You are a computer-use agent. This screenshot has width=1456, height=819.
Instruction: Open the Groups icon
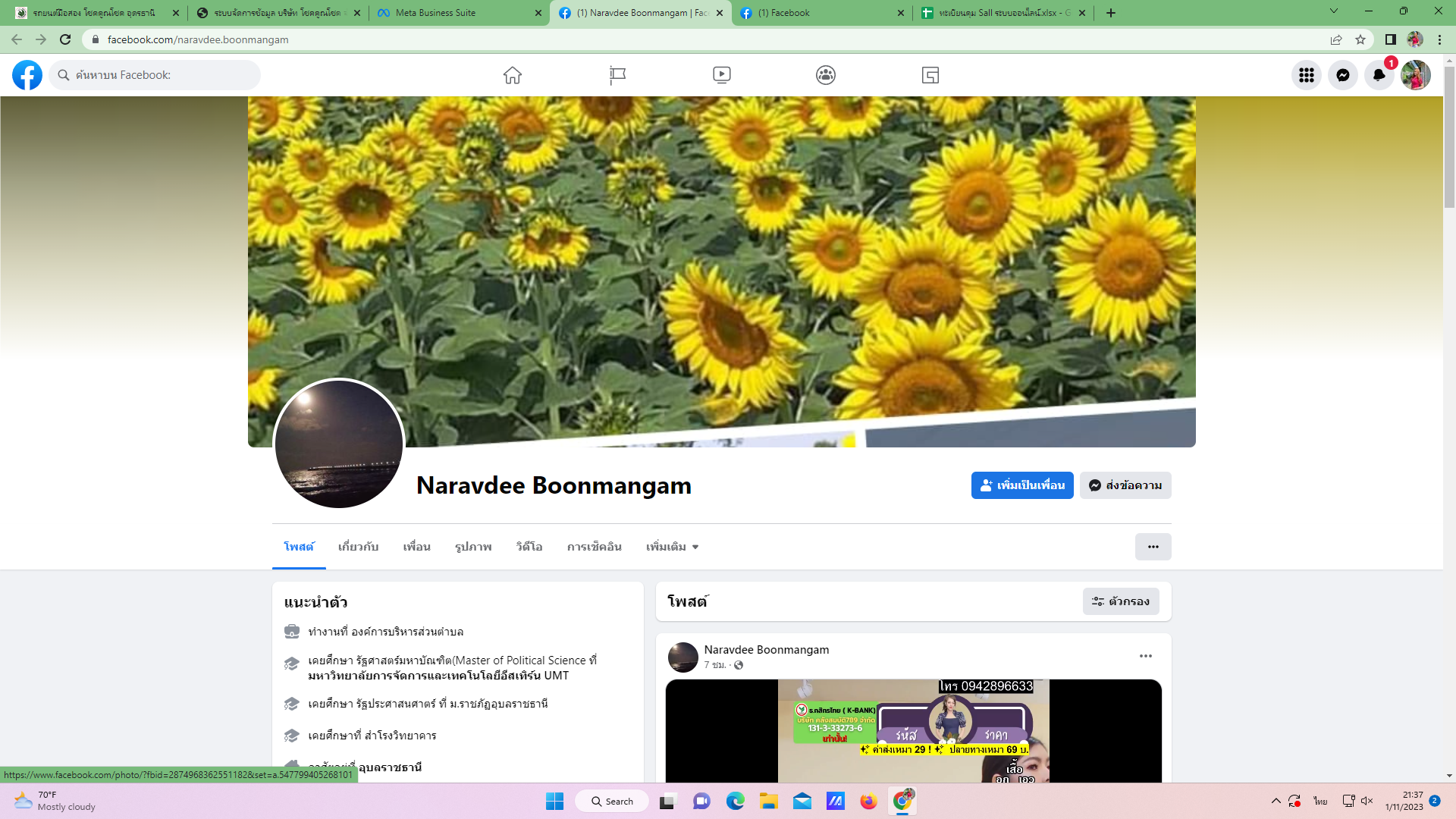point(826,75)
